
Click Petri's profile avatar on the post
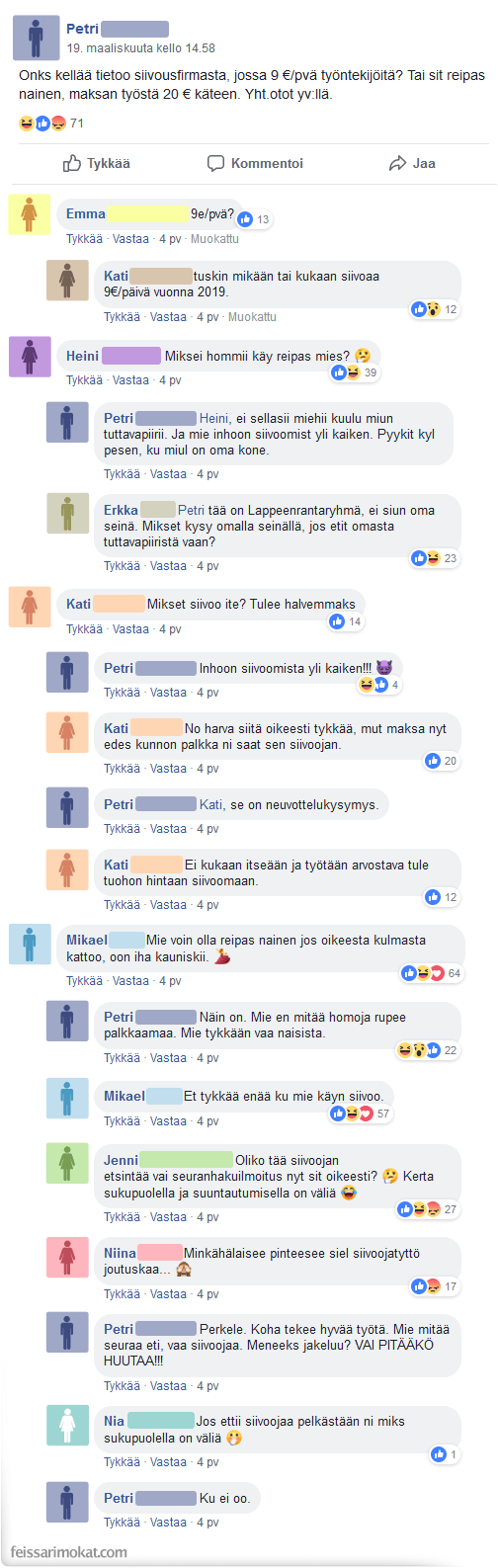pyautogui.click(x=37, y=39)
